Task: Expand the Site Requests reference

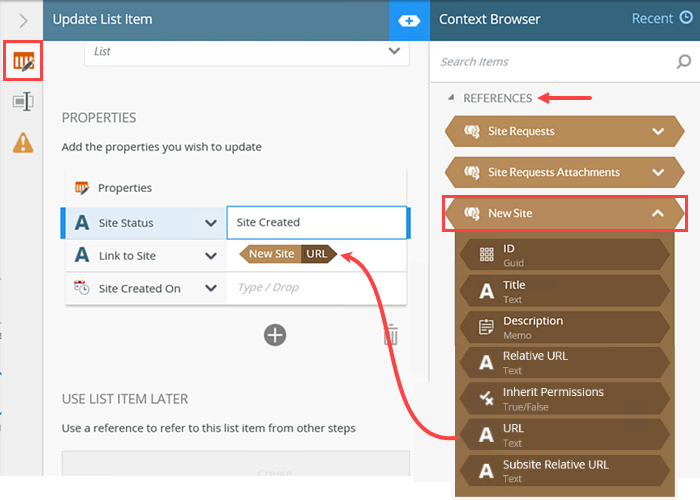Action: (658, 131)
